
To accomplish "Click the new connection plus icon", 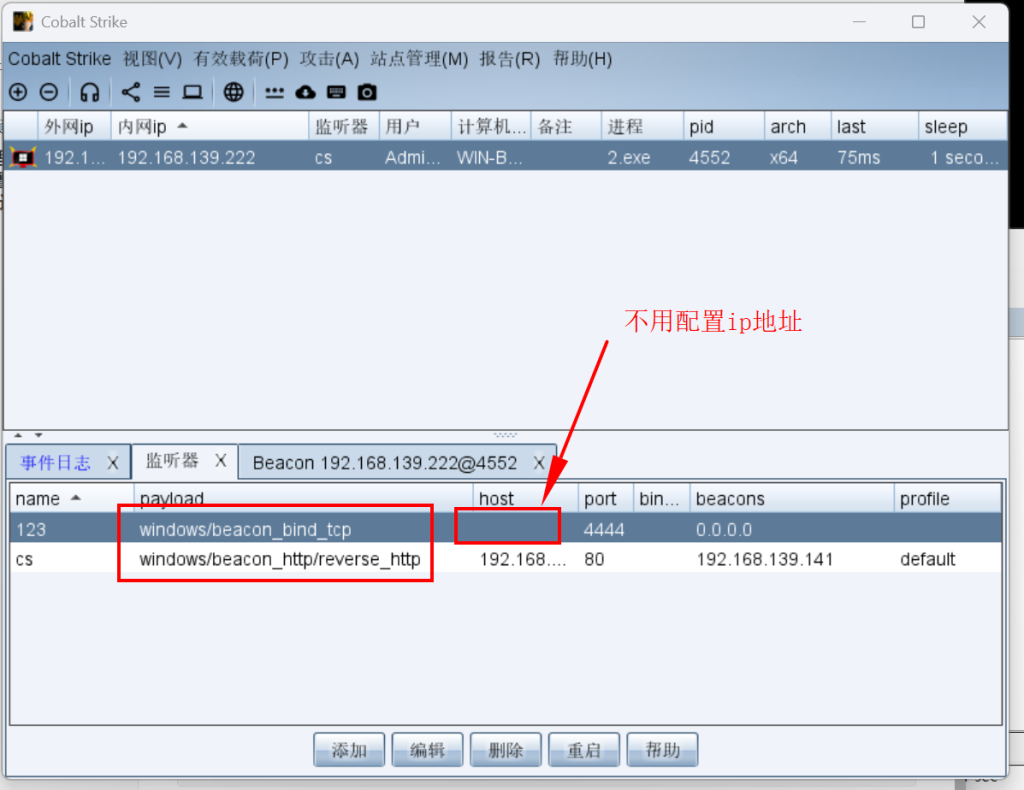I will point(18,92).
